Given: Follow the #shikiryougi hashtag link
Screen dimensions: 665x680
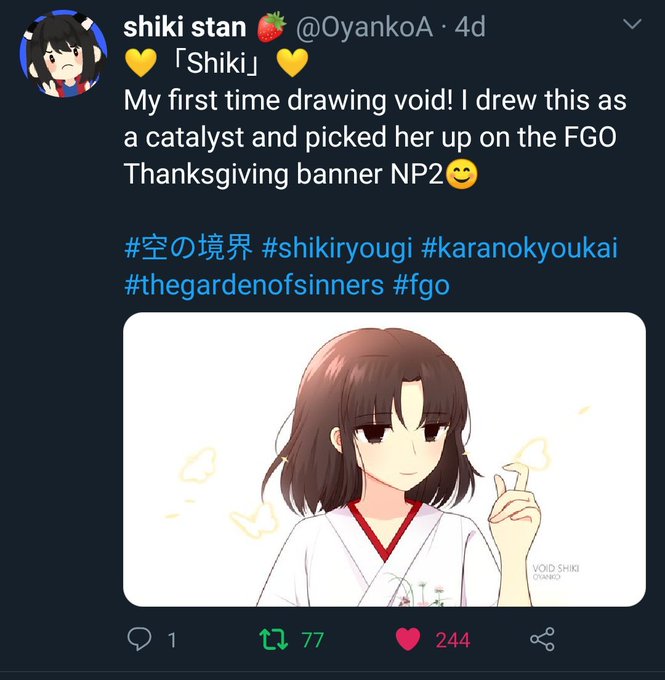Looking at the screenshot, I should [x=337, y=249].
